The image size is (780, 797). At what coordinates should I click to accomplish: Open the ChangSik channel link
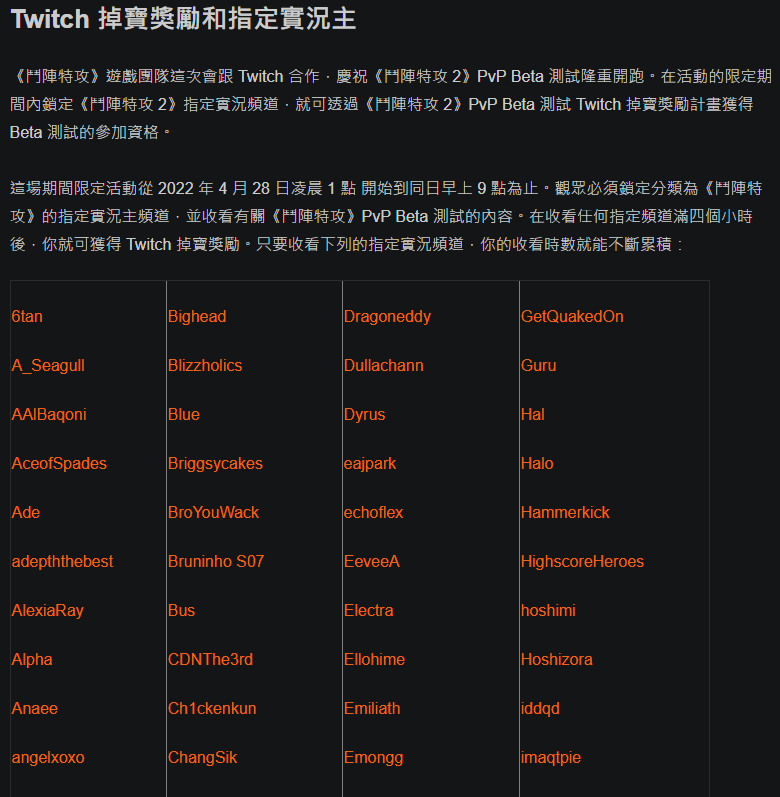pyautogui.click(x=202, y=757)
